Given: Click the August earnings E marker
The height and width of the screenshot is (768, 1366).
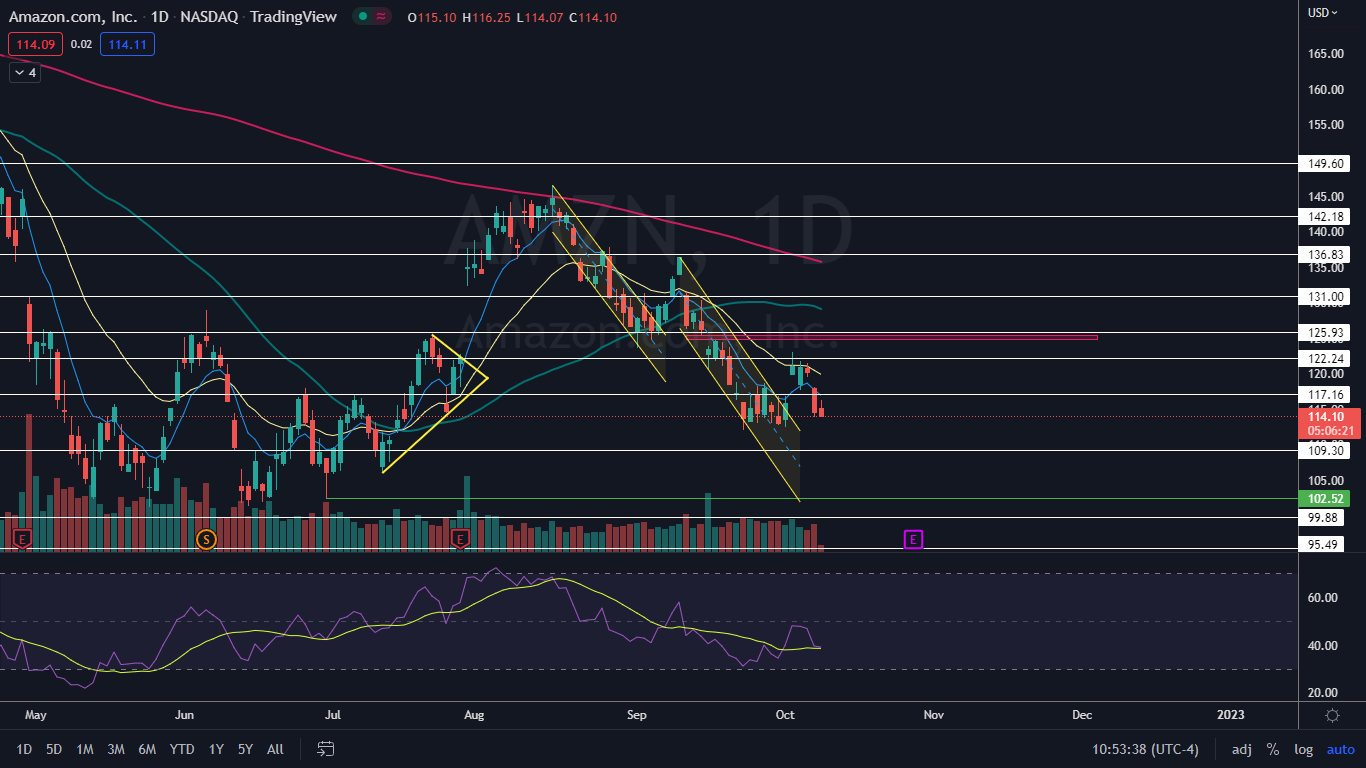Looking at the screenshot, I should (461, 539).
